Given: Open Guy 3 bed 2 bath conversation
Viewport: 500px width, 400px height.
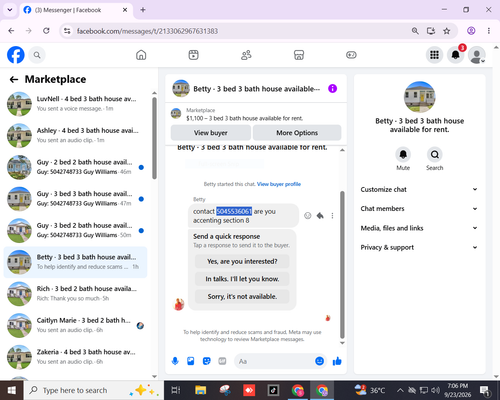Looking at the screenshot, I should [75, 230].
